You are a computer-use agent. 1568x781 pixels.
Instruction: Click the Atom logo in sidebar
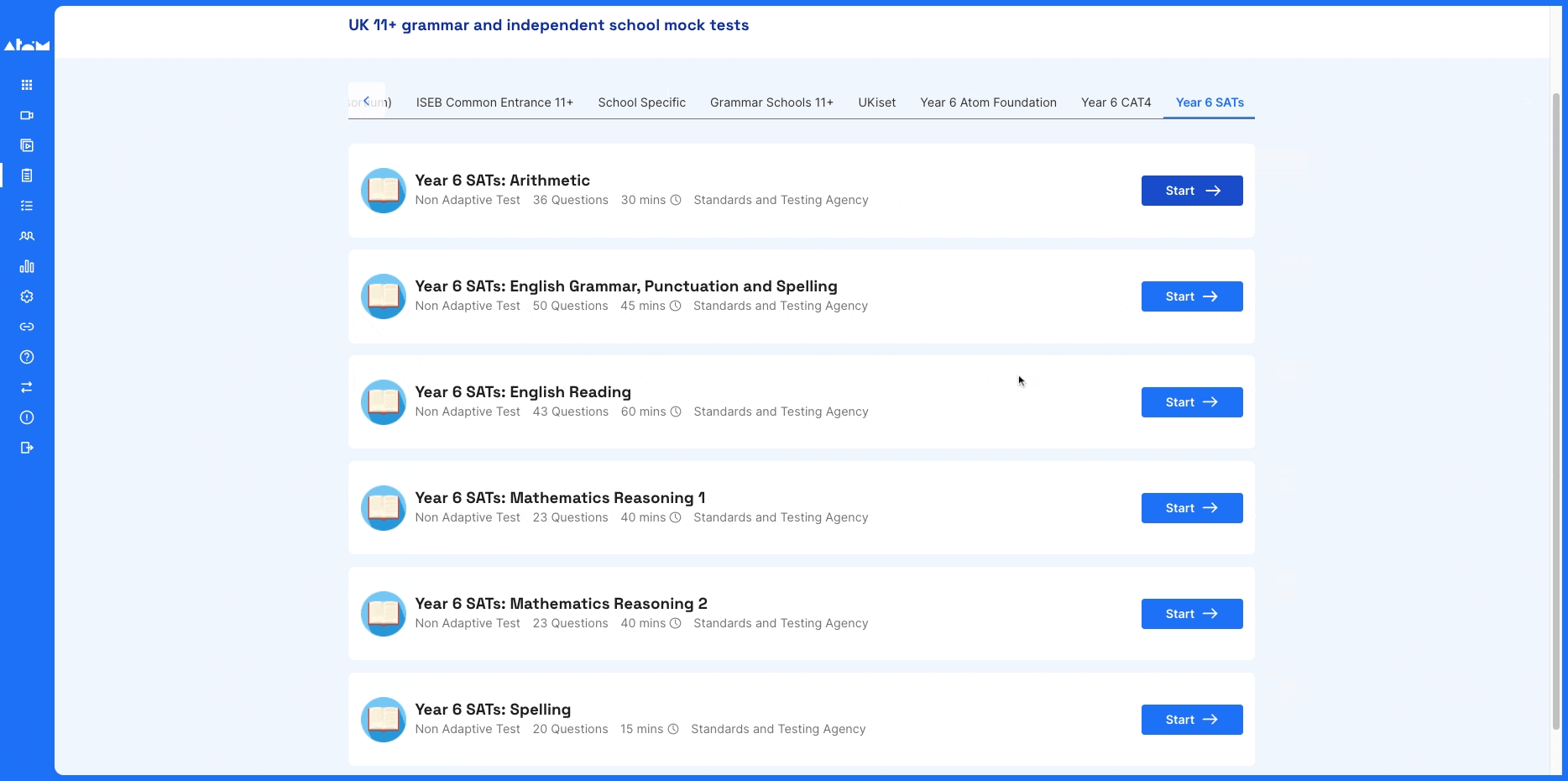tap(27, 45)
